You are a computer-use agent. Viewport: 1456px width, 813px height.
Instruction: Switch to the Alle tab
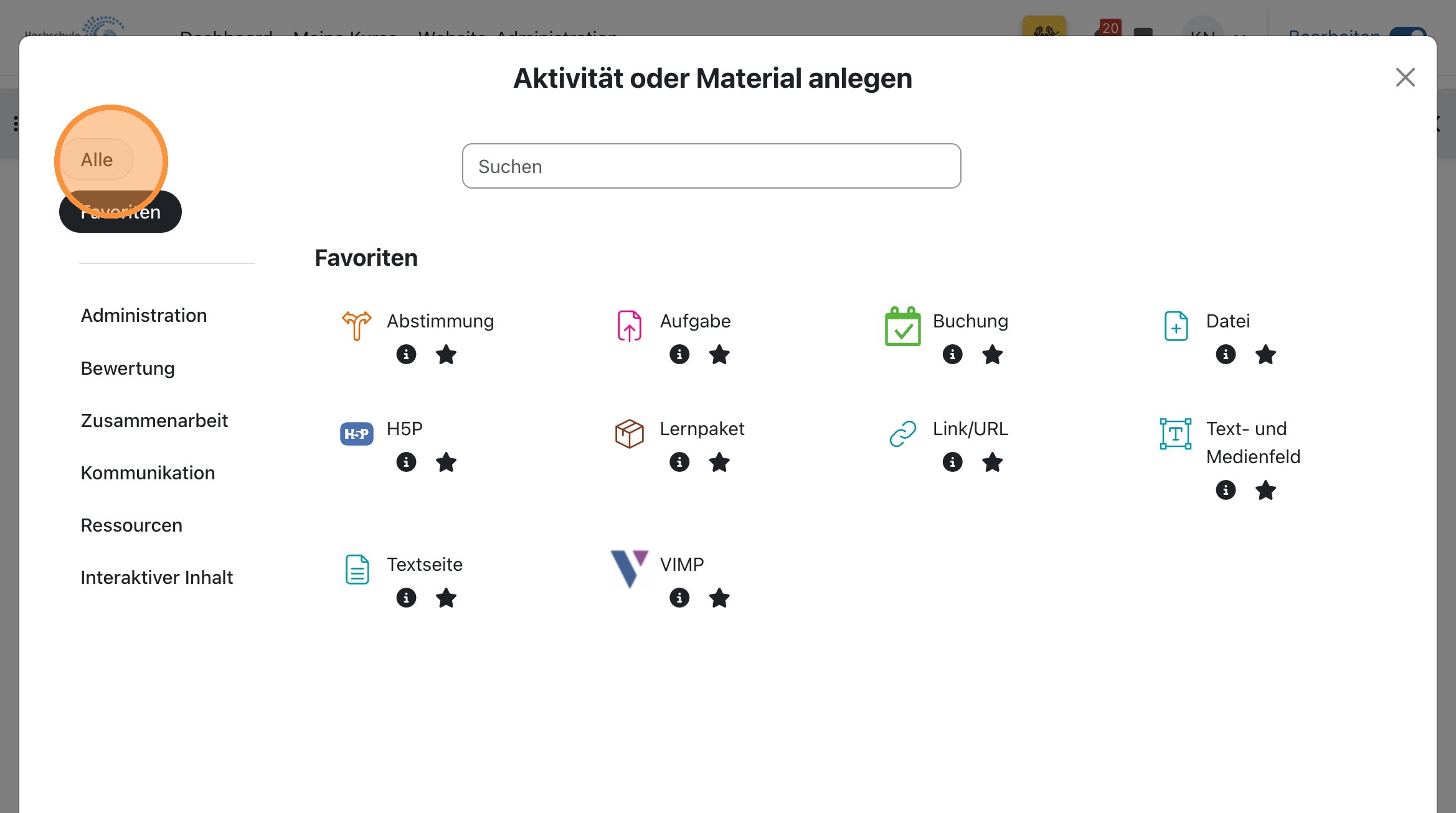[97, 159]
